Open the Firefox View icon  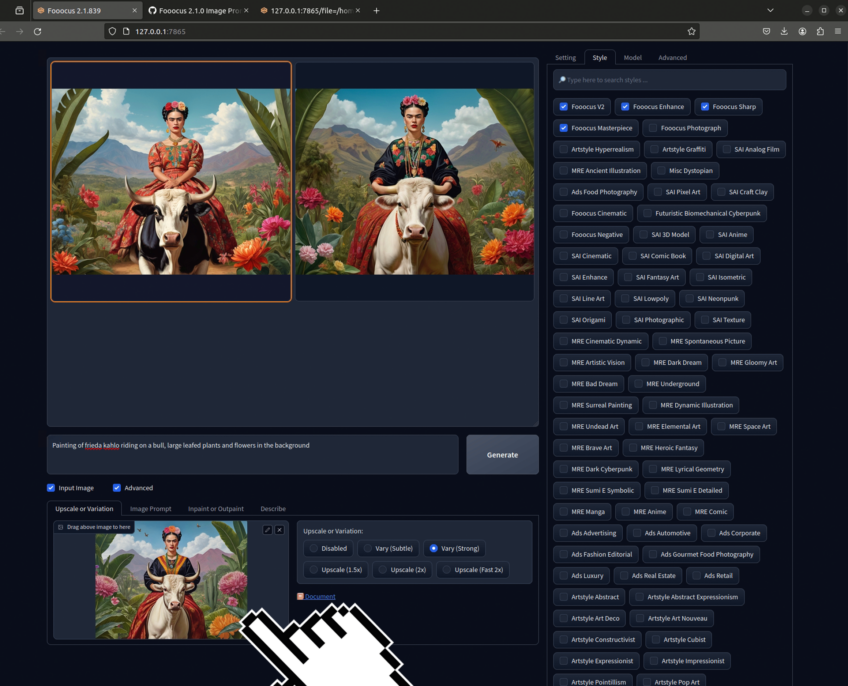pyautogui.click(x=19, y=10)
